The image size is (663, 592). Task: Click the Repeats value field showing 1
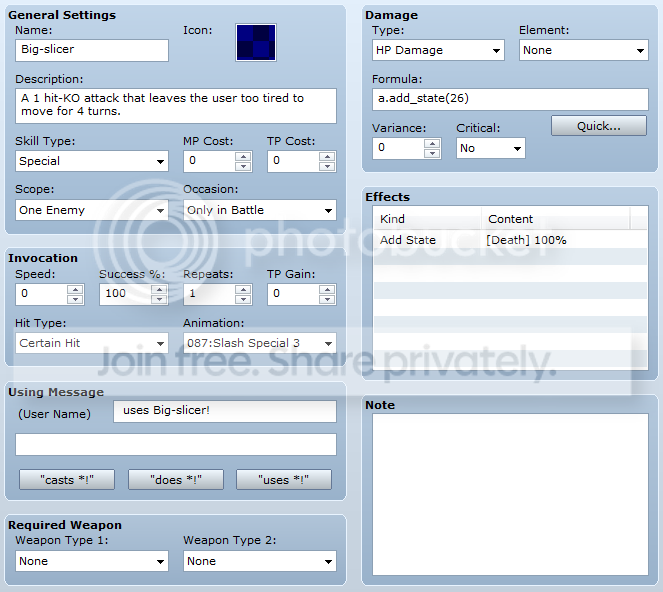[x=210, y=294]
